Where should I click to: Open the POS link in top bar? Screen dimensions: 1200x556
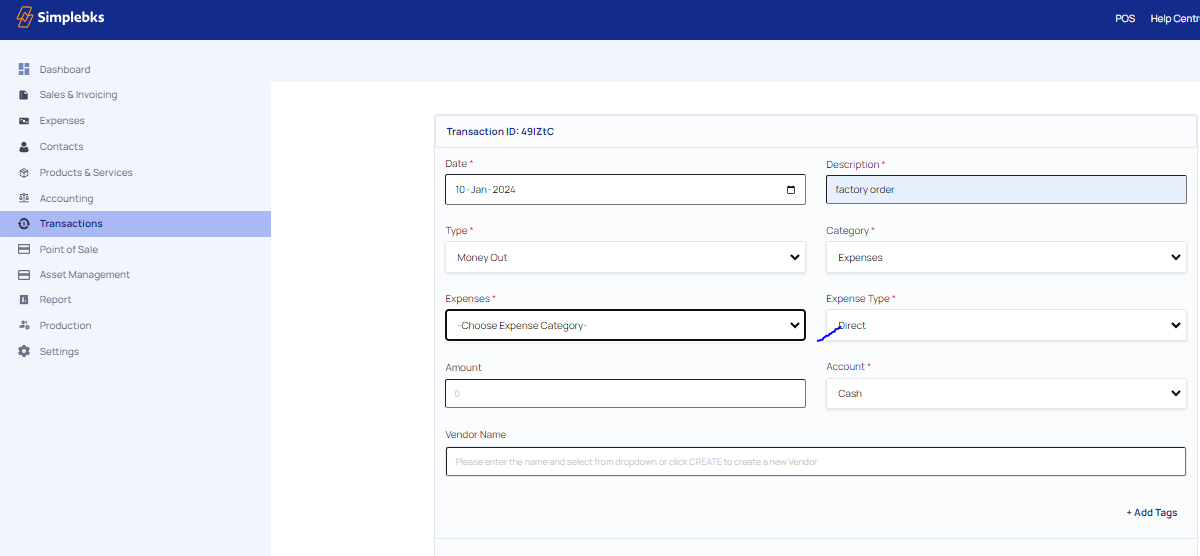click(x=1125, y=19)
